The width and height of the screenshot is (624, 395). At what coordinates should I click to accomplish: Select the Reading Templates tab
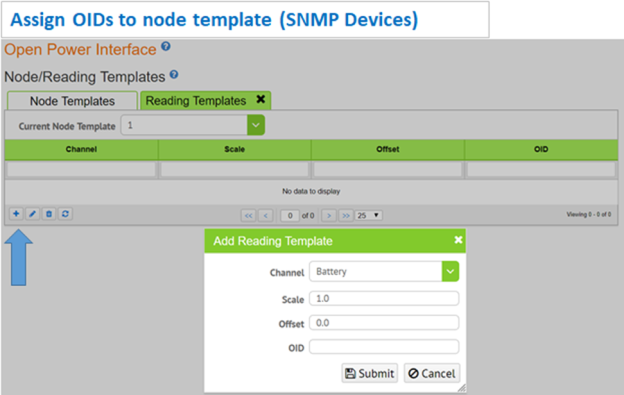pos(196,101)
